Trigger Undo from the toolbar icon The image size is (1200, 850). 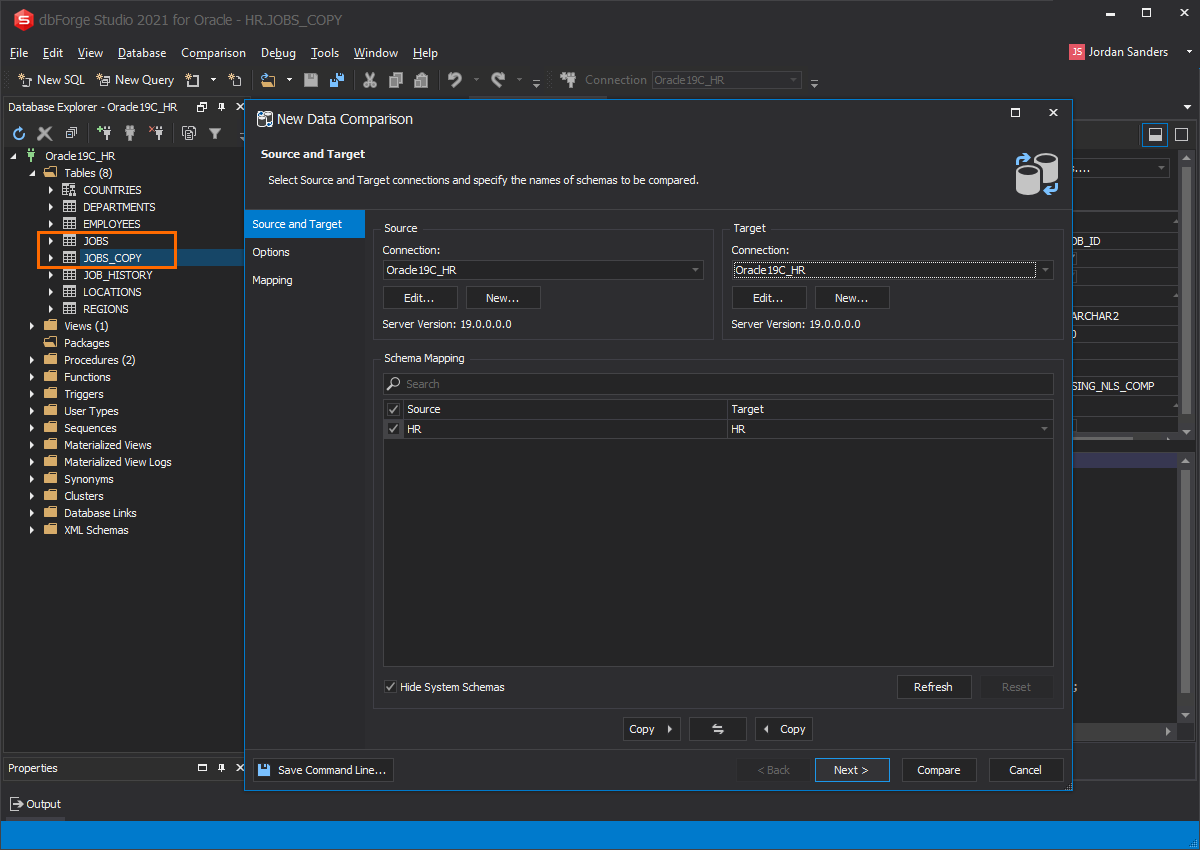coord(455,79)
